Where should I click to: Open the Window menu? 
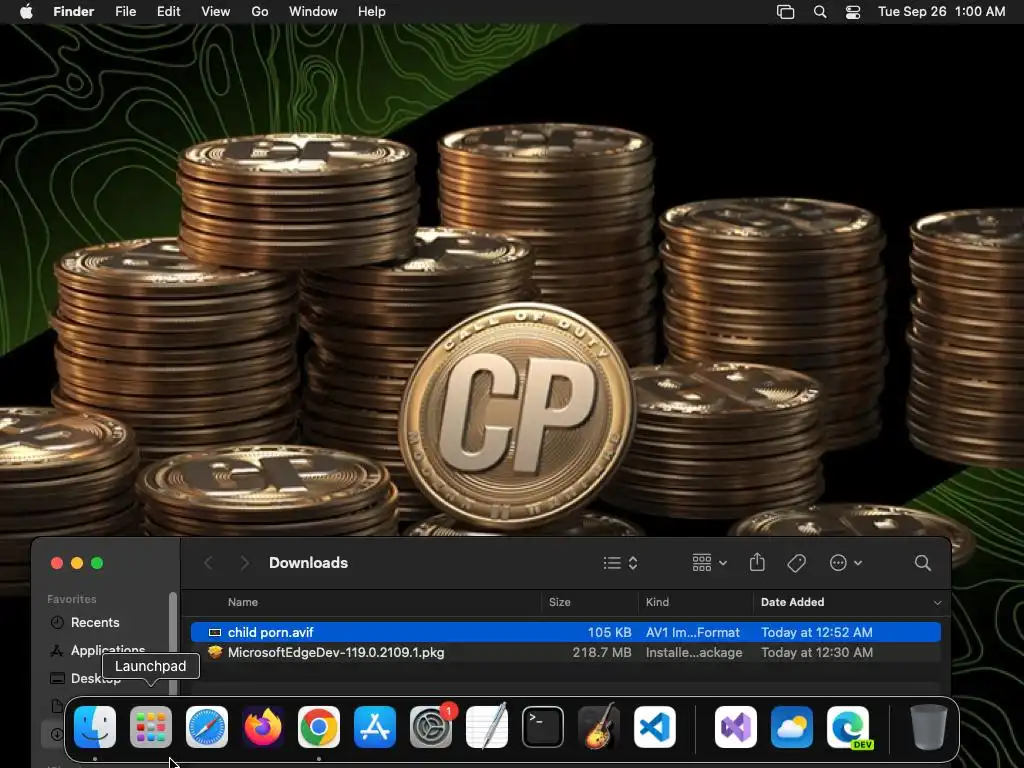coord(313,12)
